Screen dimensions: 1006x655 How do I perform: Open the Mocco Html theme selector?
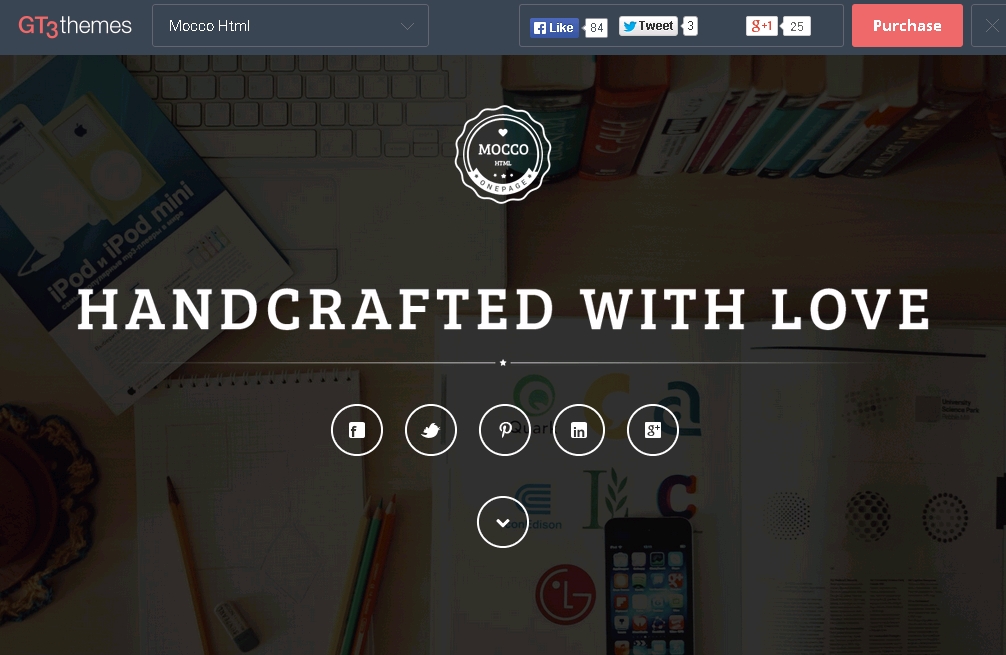point(290,26)
